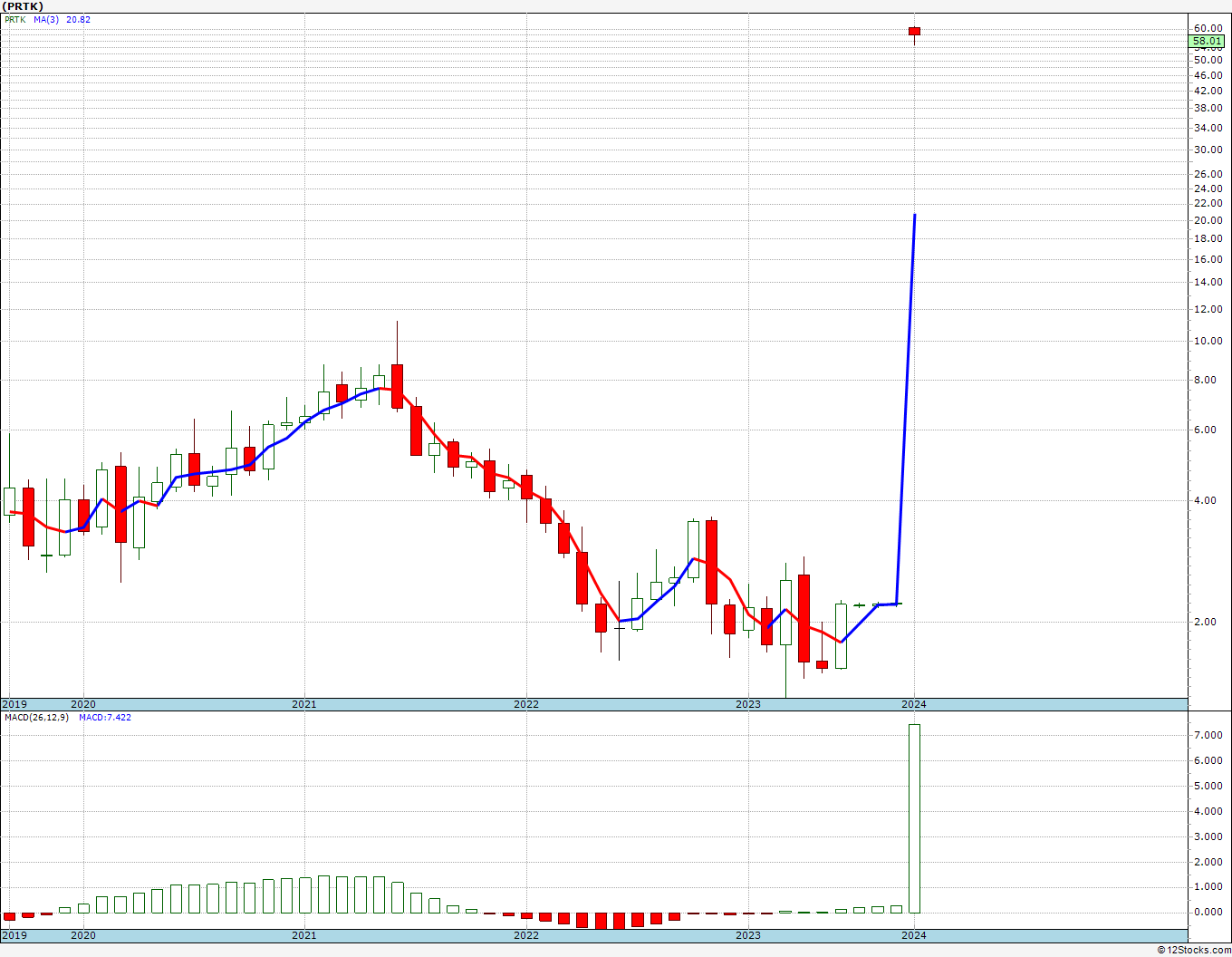The width and height of the screenshot is (1232, 957).
Task: Click 2020 on the price chart time axis
Action: [x=82, y=704]
